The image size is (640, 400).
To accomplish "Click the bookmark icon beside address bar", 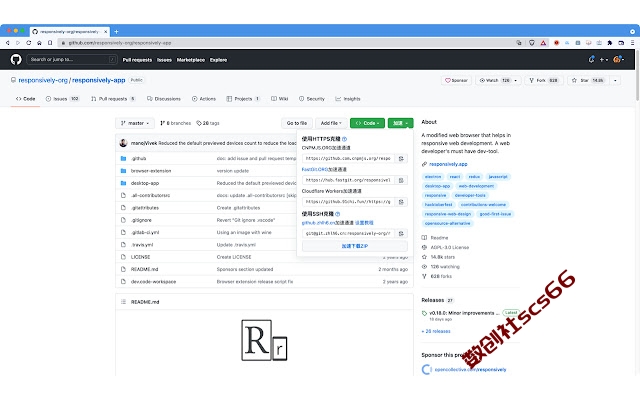I will (x=50, y=42).
